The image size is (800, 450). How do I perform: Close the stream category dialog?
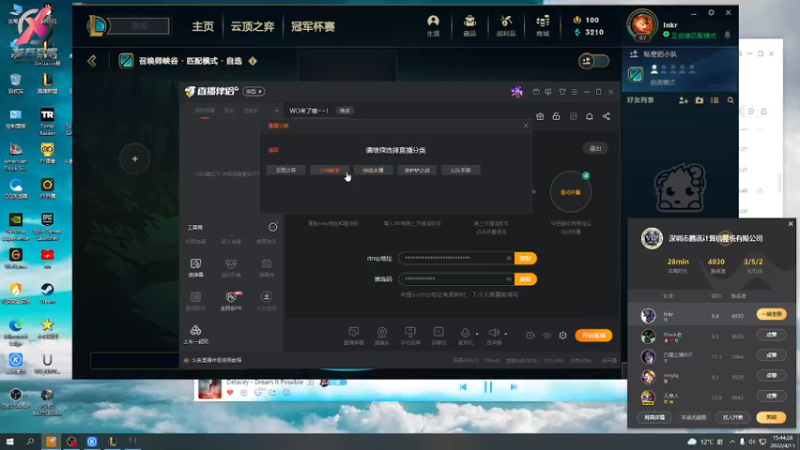(526, 126)
